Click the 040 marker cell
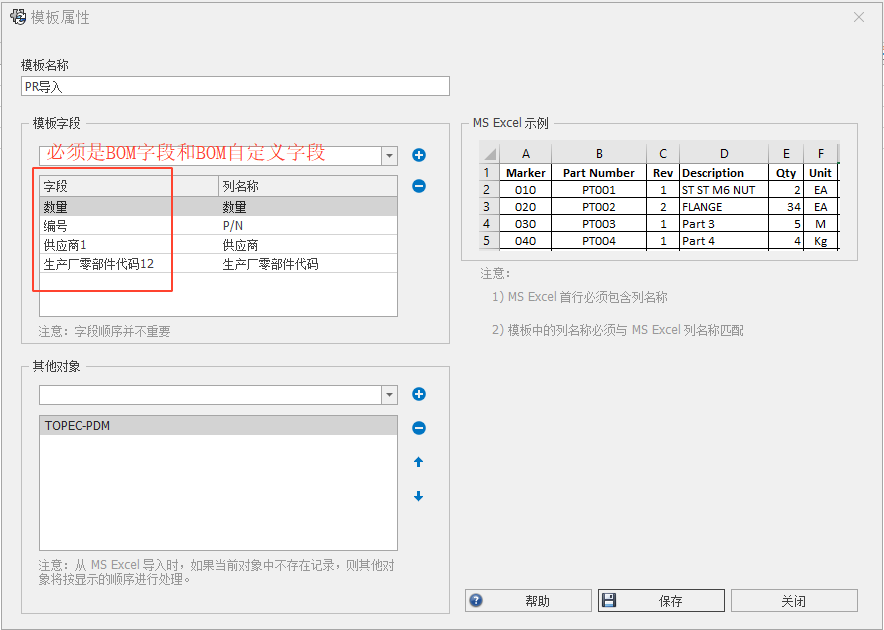 [525, 240]
